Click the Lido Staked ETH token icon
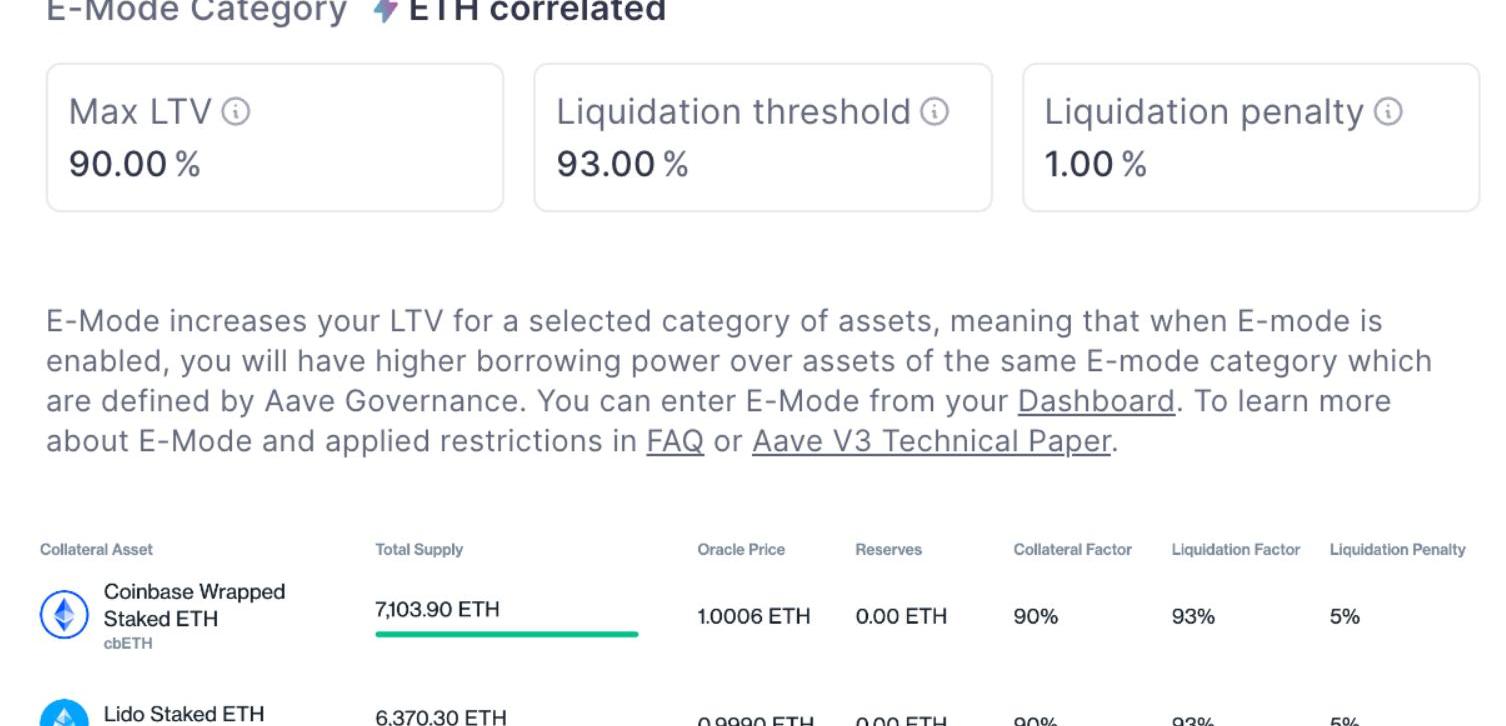 [64, 716]
